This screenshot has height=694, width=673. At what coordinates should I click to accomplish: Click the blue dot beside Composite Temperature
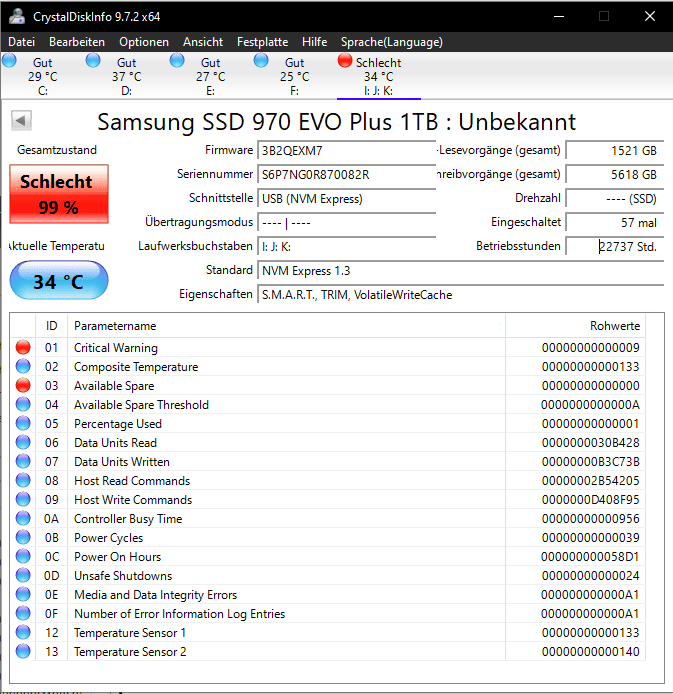pyautogui.click(x=23, y=366)
